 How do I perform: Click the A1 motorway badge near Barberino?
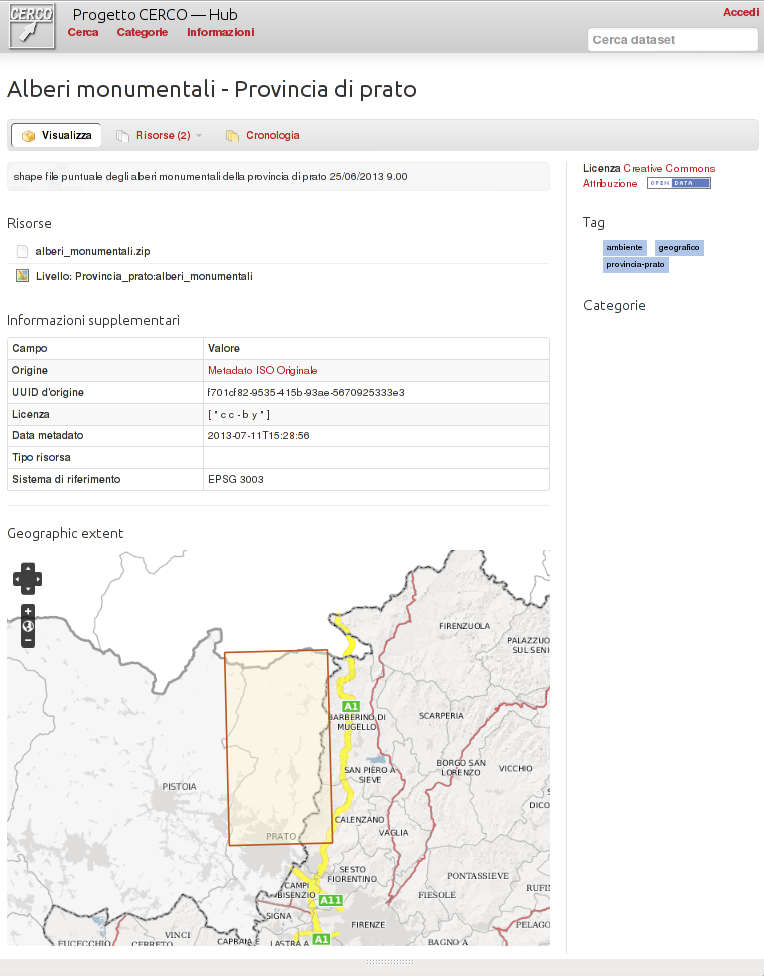point(351,706)
